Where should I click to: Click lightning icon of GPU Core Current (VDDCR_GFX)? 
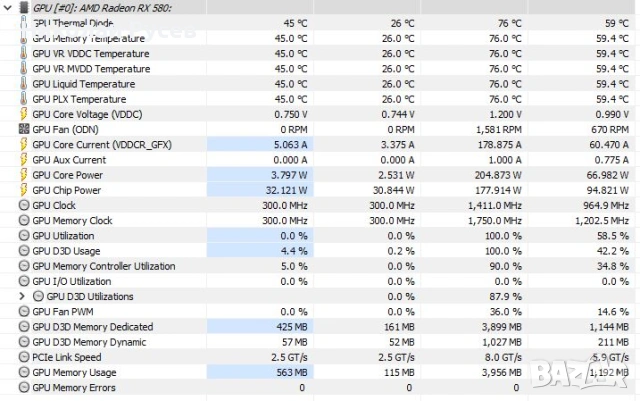click(x=24, y=144)
